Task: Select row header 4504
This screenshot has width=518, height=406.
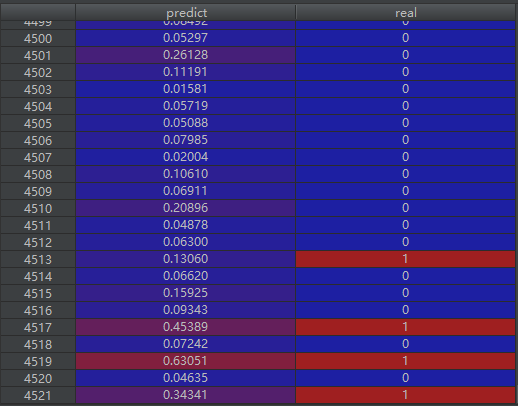Action: (38, 106)
